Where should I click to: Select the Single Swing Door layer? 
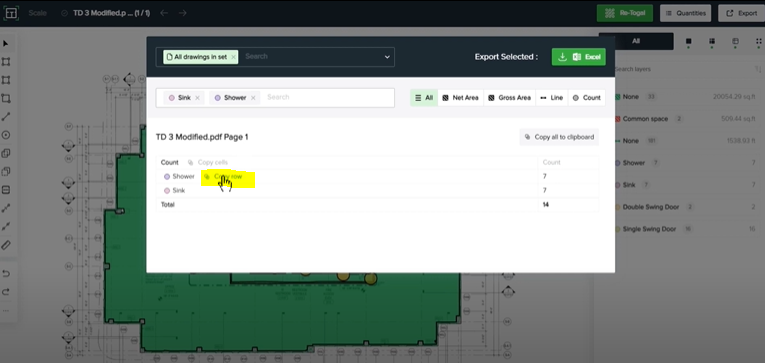pos(685,229)
